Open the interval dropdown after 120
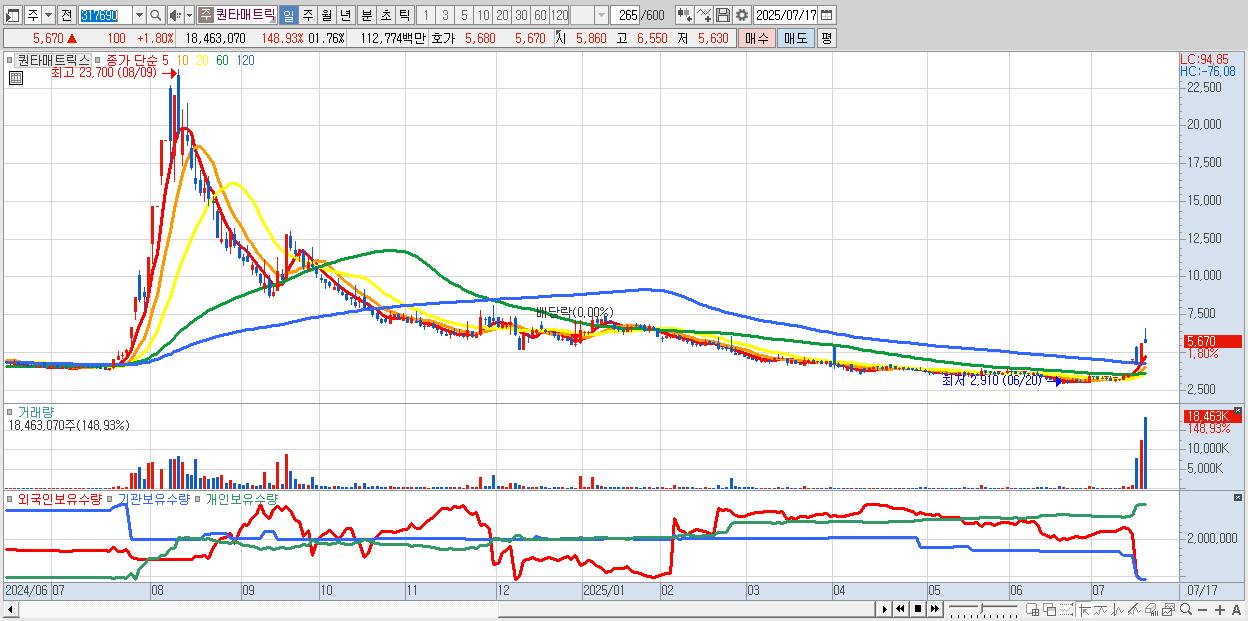1248x621 pixels. pyautogui.click(x=601, y=15)
